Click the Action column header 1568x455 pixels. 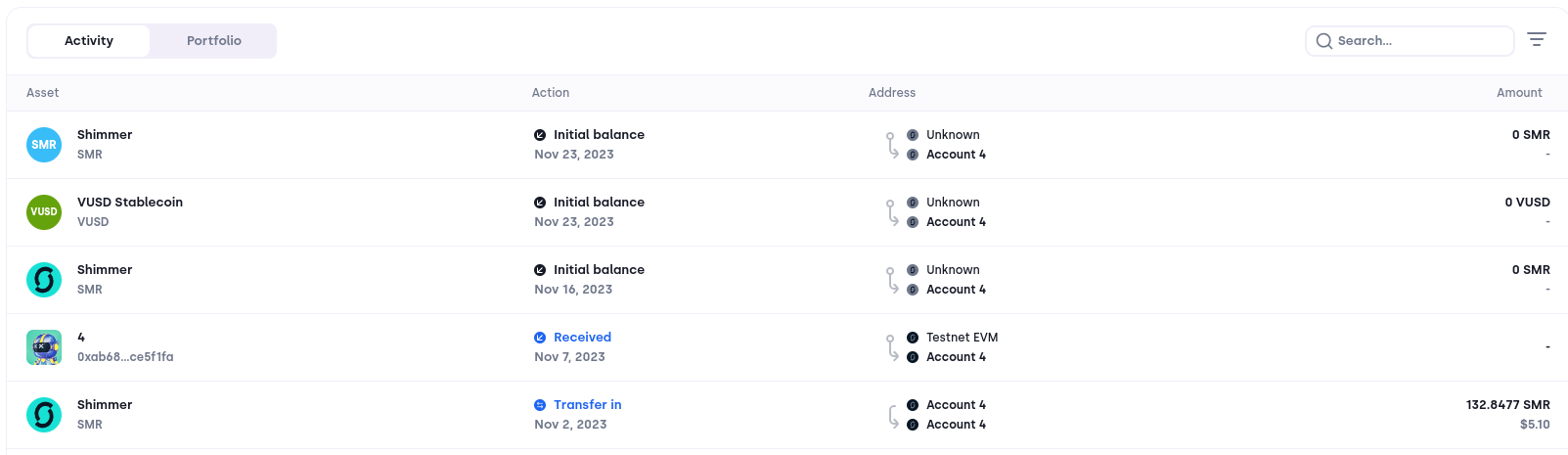click(551, 93)
